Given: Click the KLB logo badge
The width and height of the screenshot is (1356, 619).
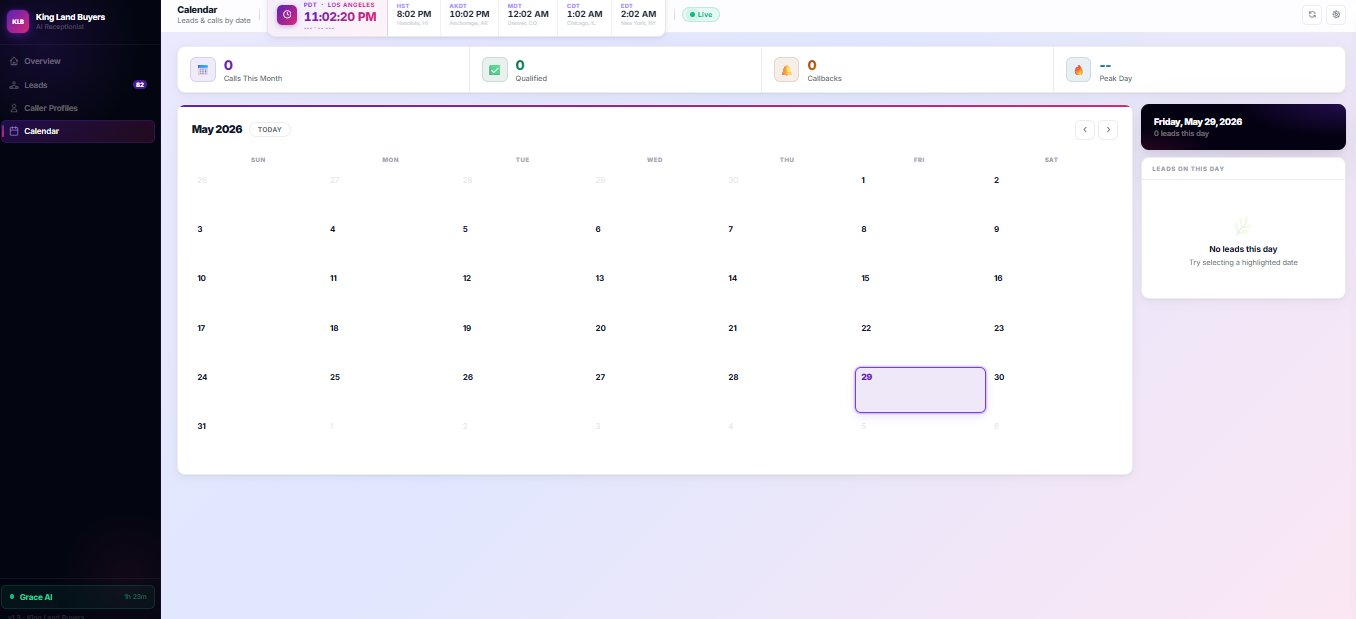Looking at the screenshot, I should (18, 21).
